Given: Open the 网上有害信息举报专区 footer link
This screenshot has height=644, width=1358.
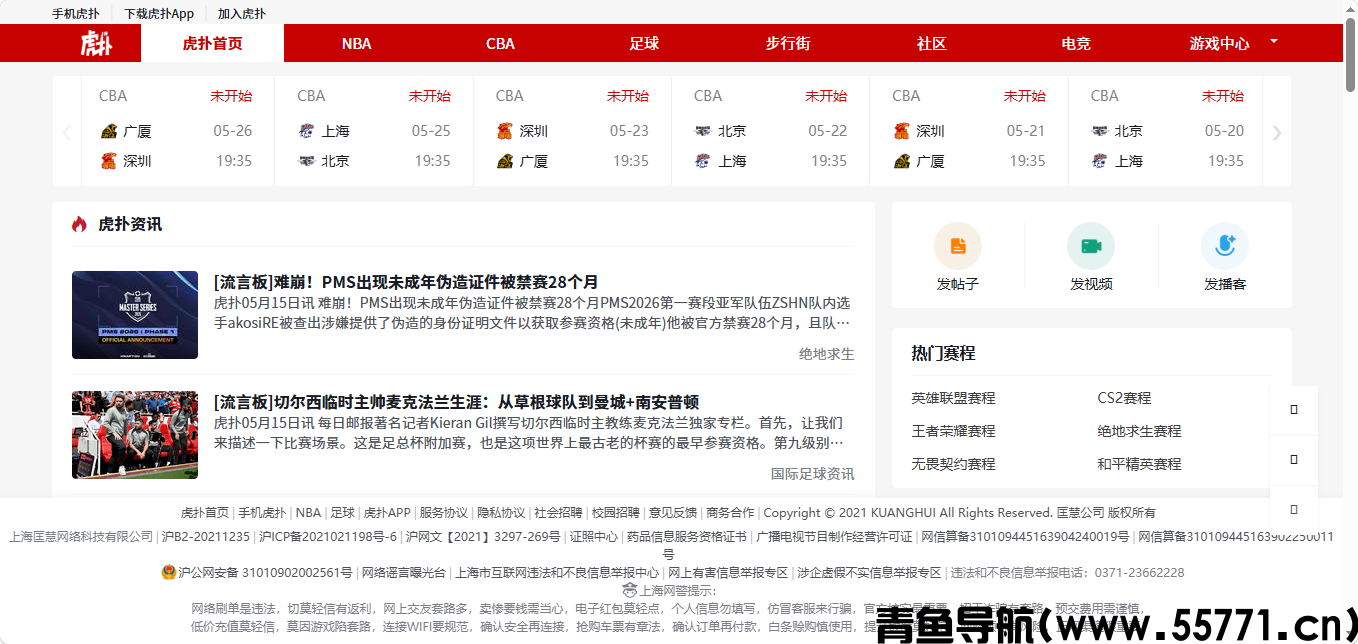Looking at the screenshot, I should [x=728, y=573].
